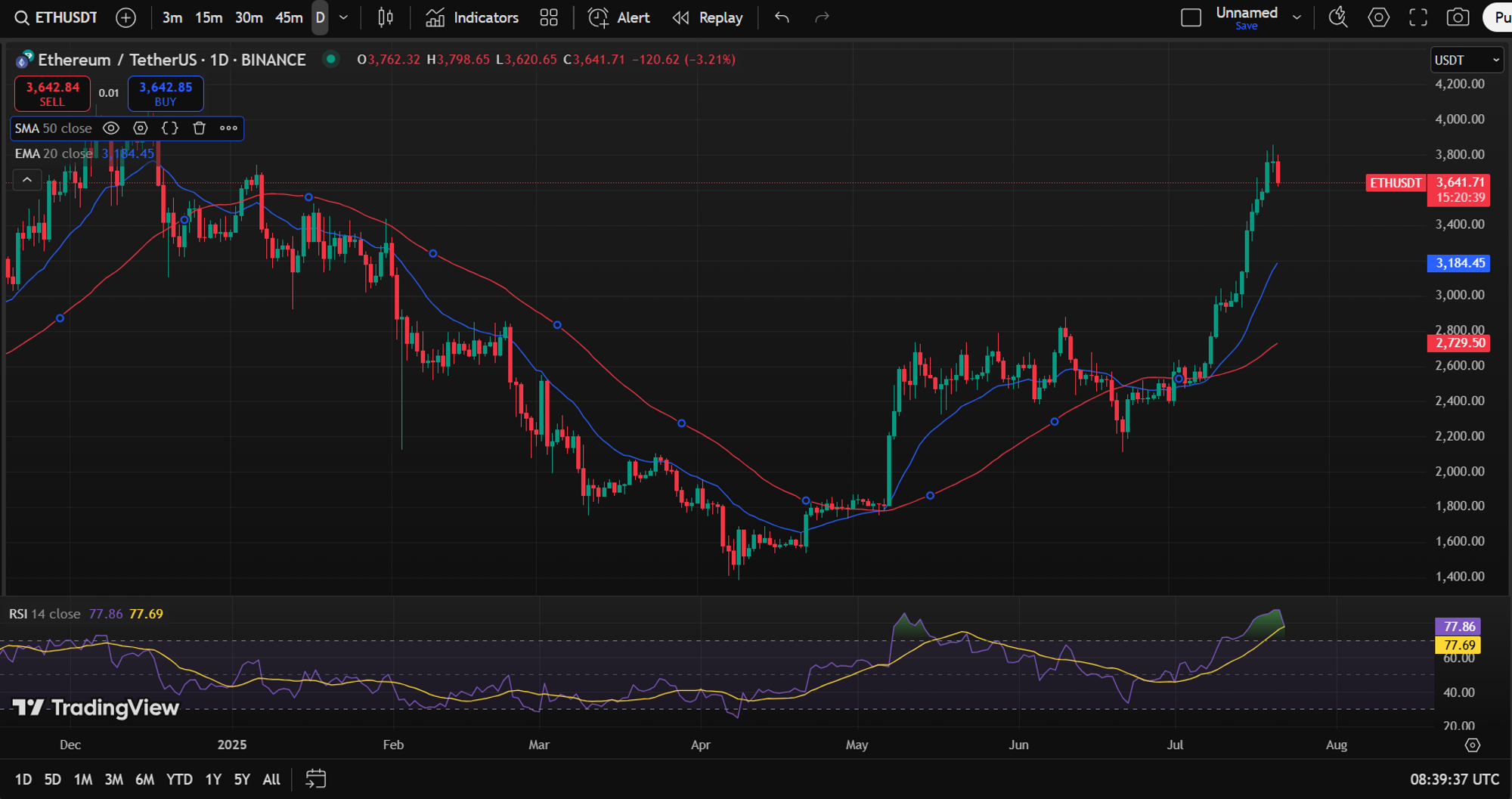Open the layout templates grid icon
This screenshot has width=1512, height=799.
pyautogui.click(x=549, y=17)
